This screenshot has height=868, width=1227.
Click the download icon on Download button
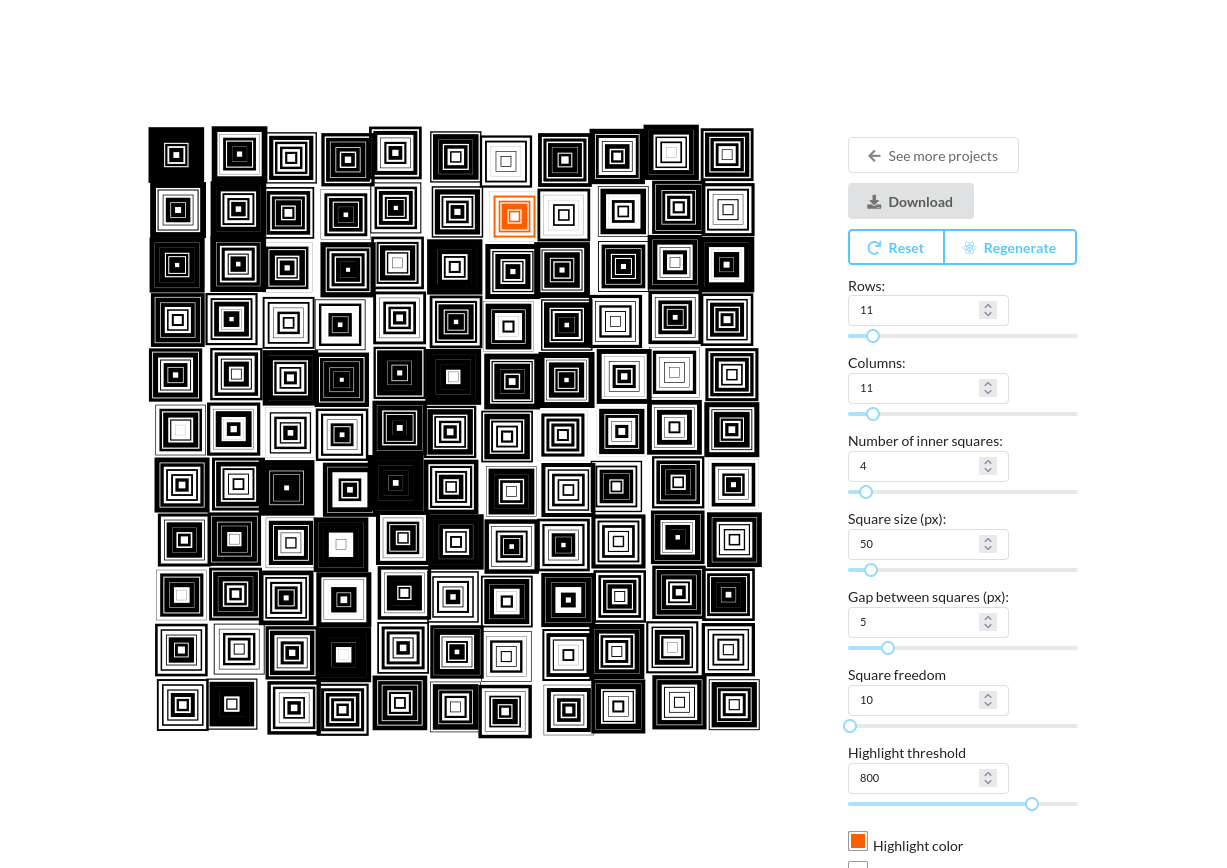pos(874,202)
